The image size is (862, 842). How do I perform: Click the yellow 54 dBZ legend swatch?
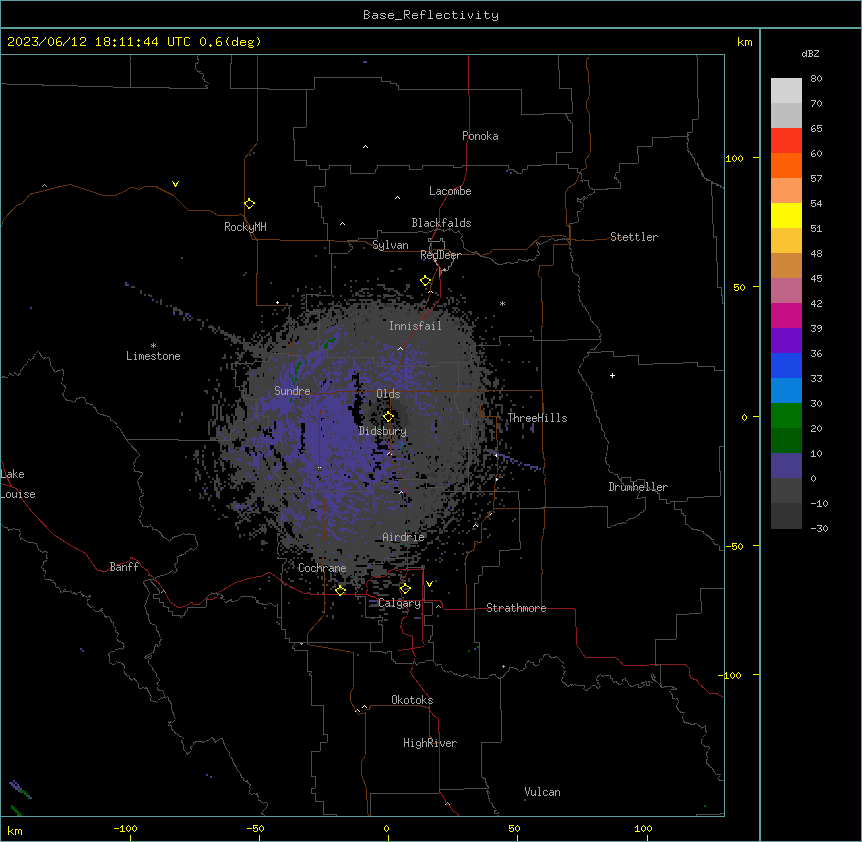point(786,215)
